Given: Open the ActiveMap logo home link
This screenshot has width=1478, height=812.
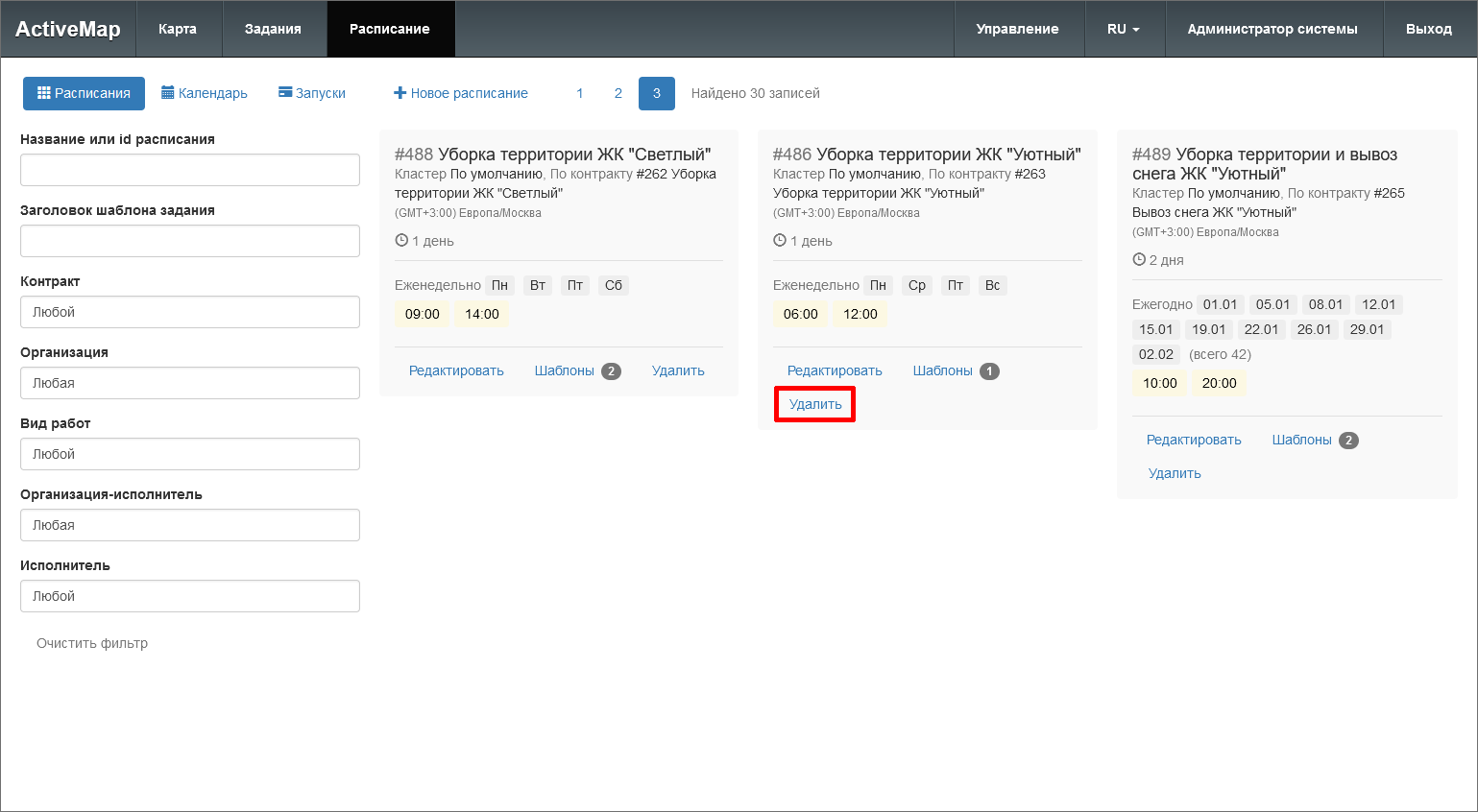Looking at the screenshot, I should [x=68, y=29].
